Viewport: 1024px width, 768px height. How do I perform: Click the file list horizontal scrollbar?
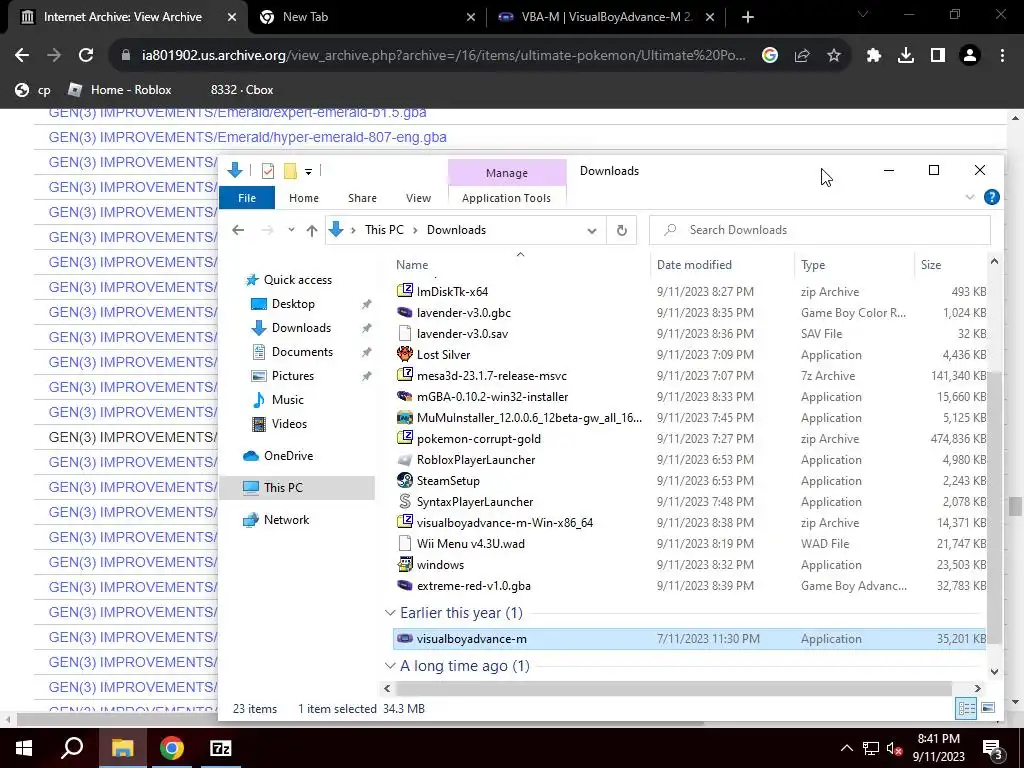[x=673, y=688]
